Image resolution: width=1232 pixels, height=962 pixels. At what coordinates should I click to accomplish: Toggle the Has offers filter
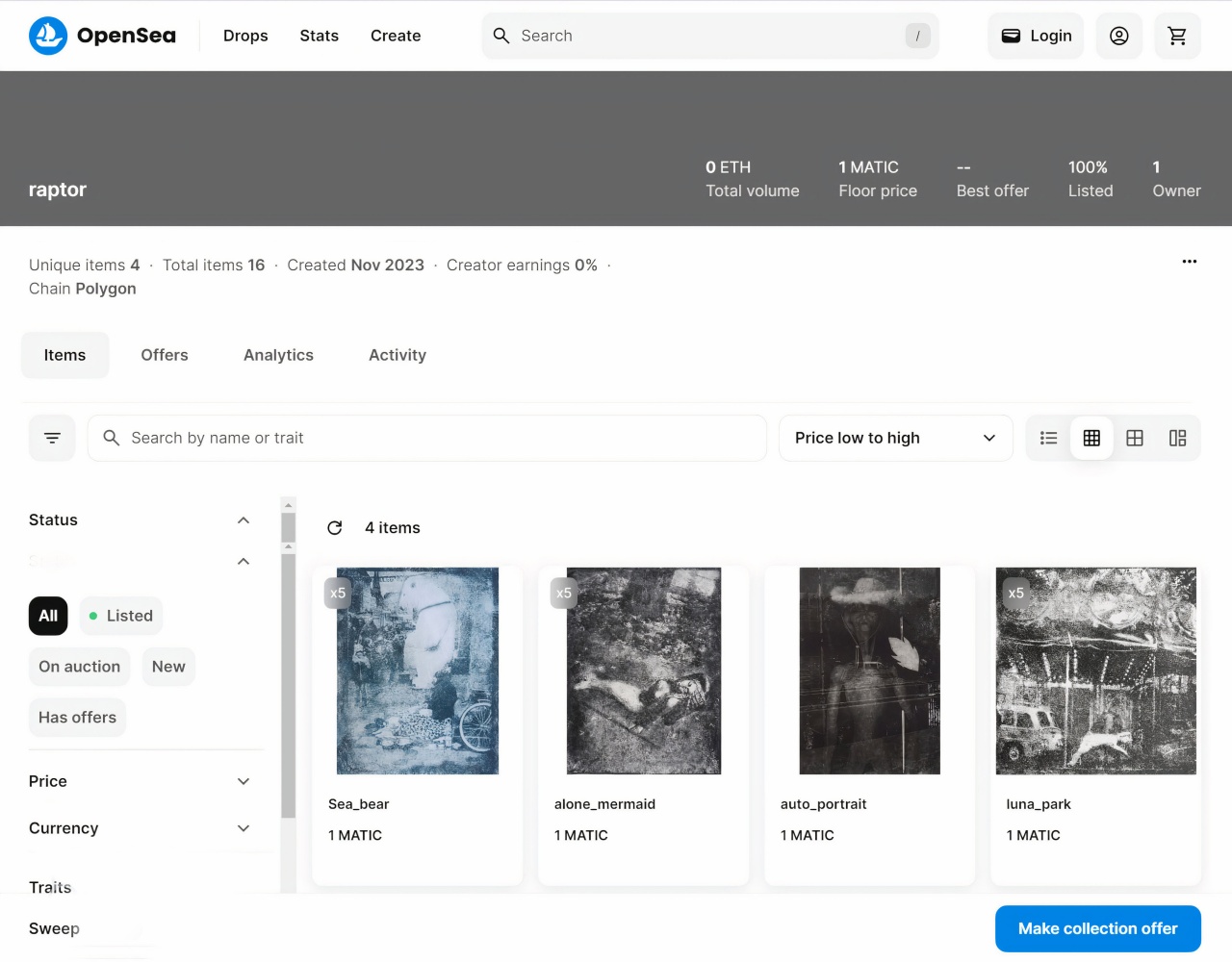(77, 718)
